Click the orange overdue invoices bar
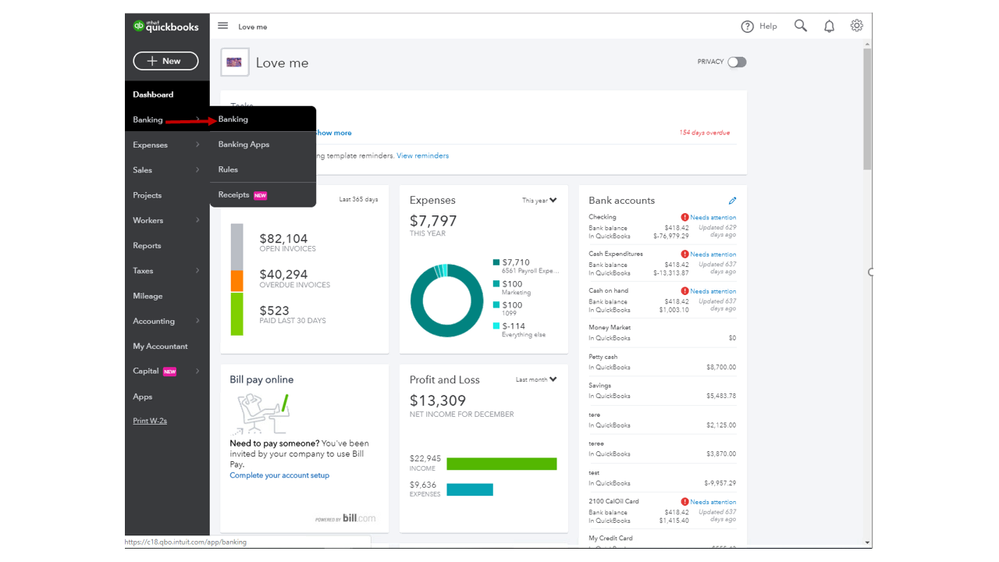 pyautogui.click(x=236, y=281)
